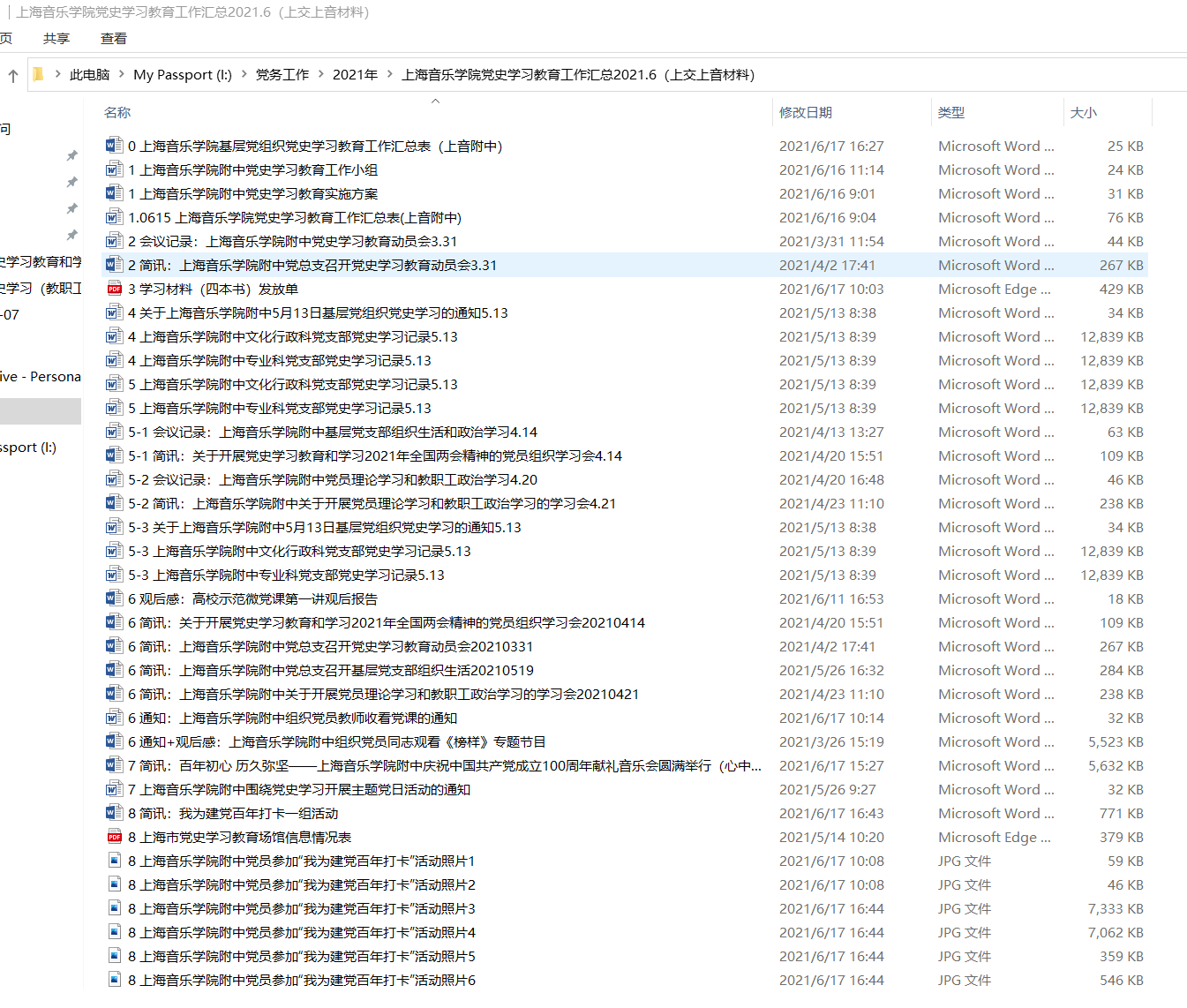Click the first pin icon in the navigation pane
Image resolution: width=1187 pixels, height=1008 pixels.
(71, 156)
